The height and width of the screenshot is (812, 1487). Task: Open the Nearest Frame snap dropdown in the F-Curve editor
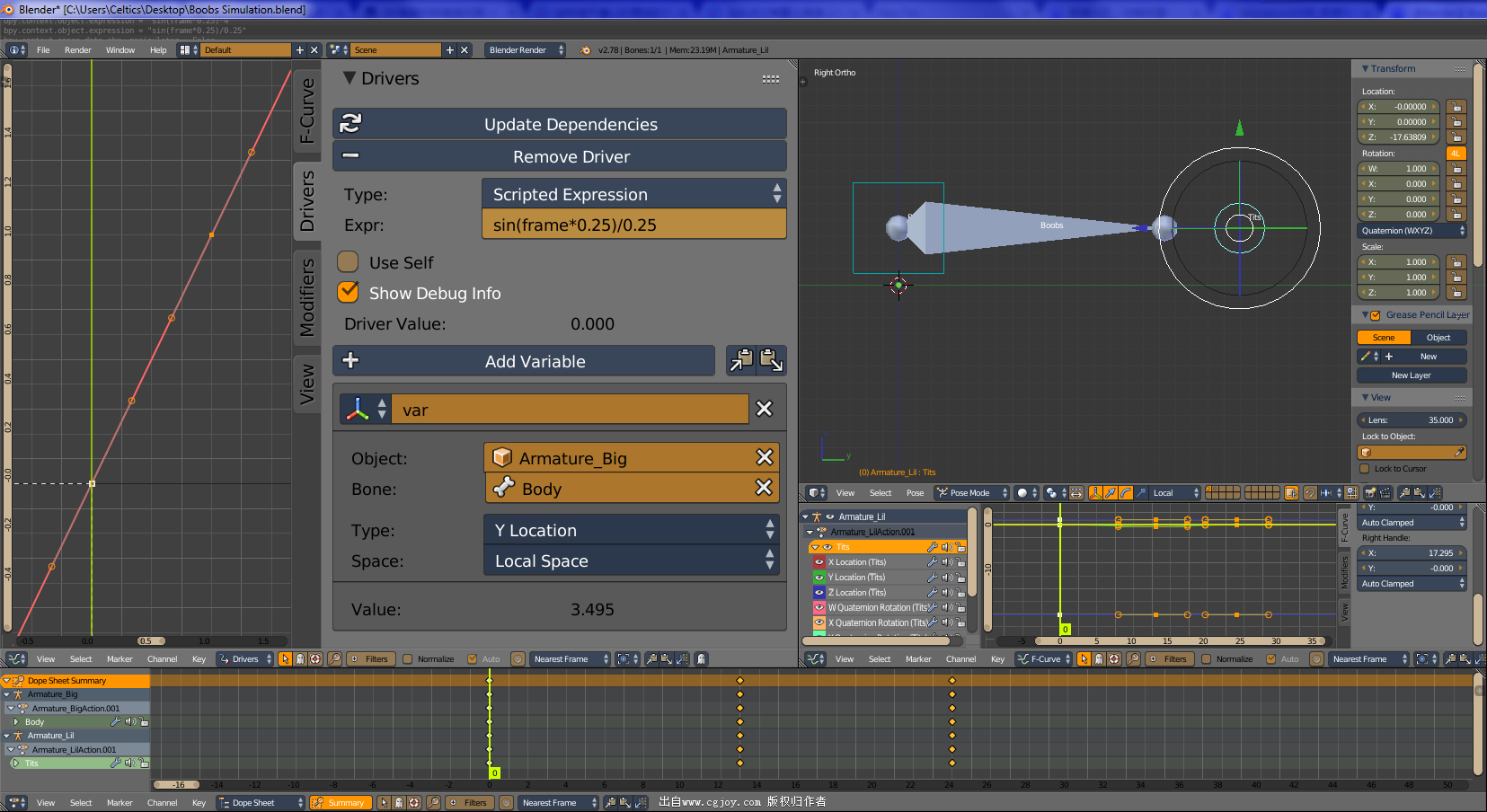(1368, 659)
